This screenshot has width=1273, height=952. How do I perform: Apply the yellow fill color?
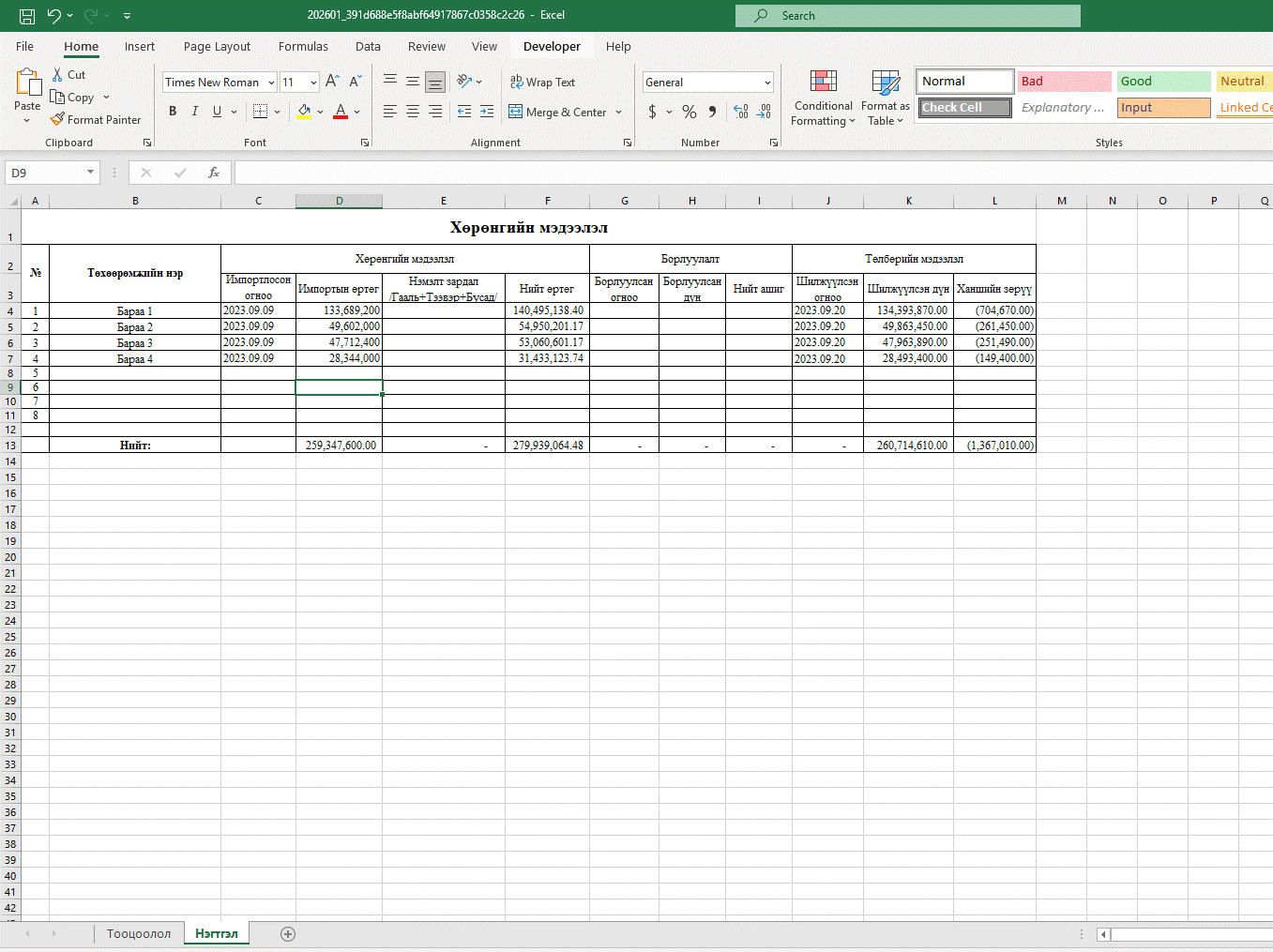coord(304,112)
